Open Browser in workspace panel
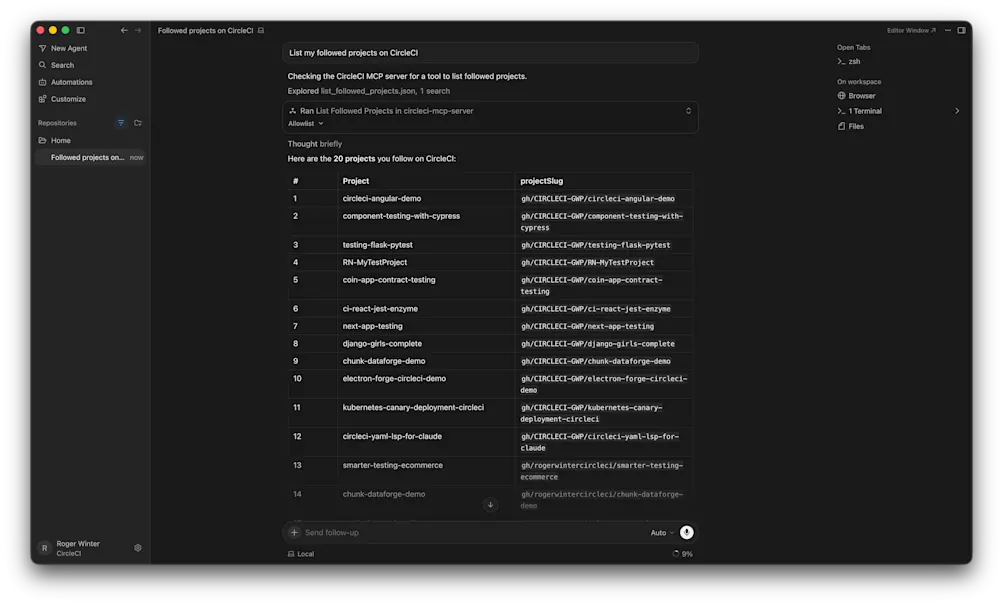1003x605 pixels. pyautogui.click(x=857, y=96)
